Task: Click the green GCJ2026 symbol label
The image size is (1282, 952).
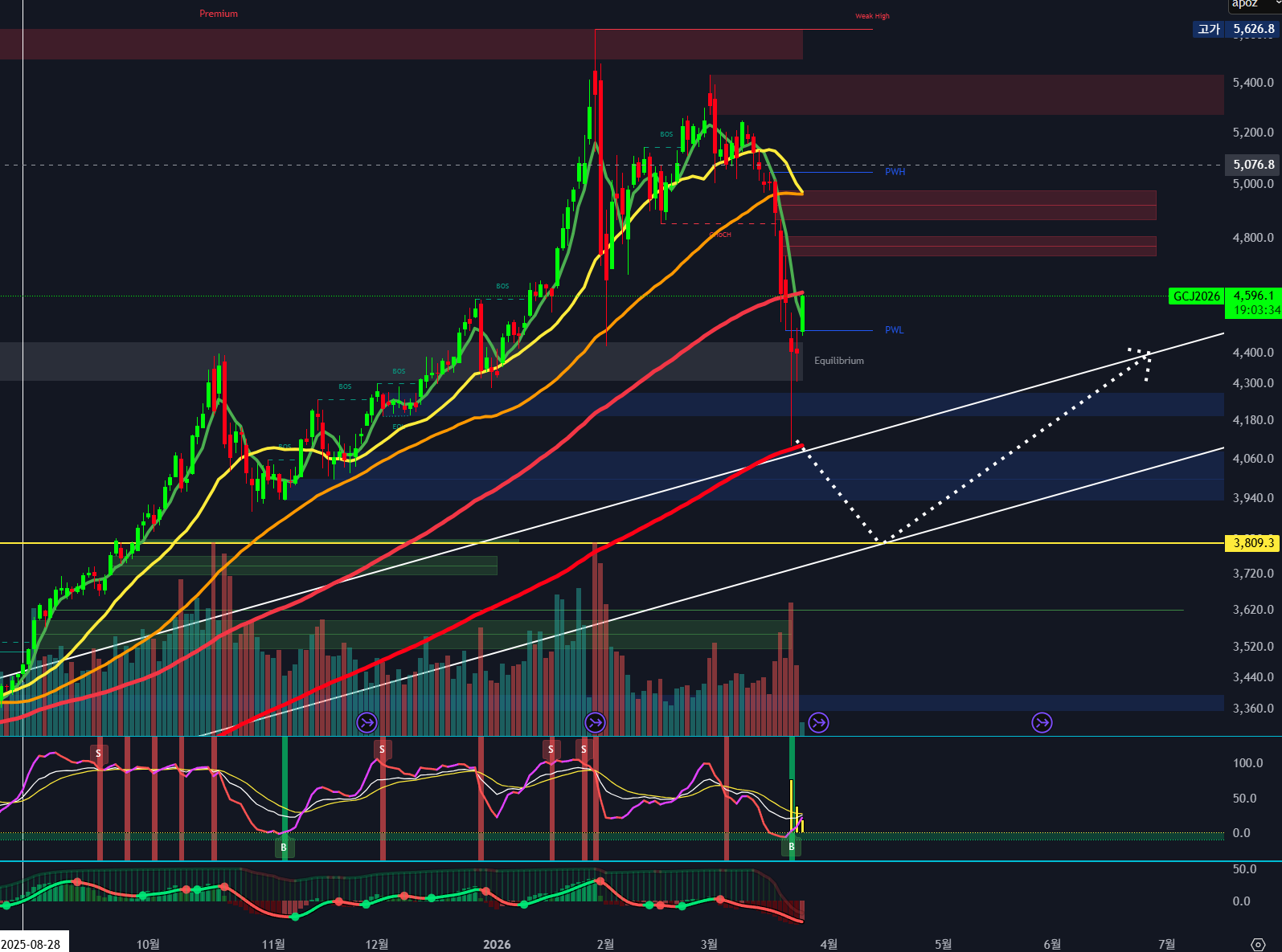Action: tap(1196, 296)
